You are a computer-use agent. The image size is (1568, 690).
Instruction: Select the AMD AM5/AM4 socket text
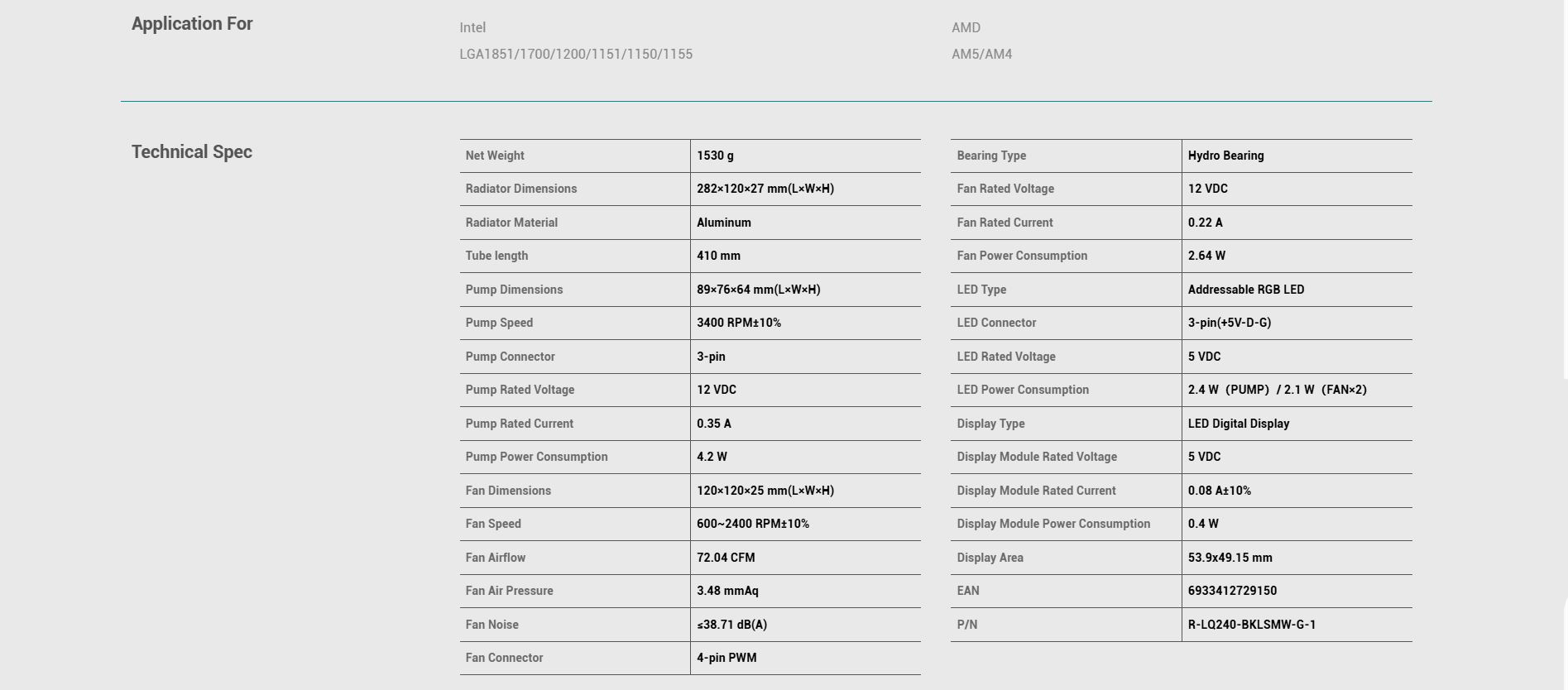point(981,55)
